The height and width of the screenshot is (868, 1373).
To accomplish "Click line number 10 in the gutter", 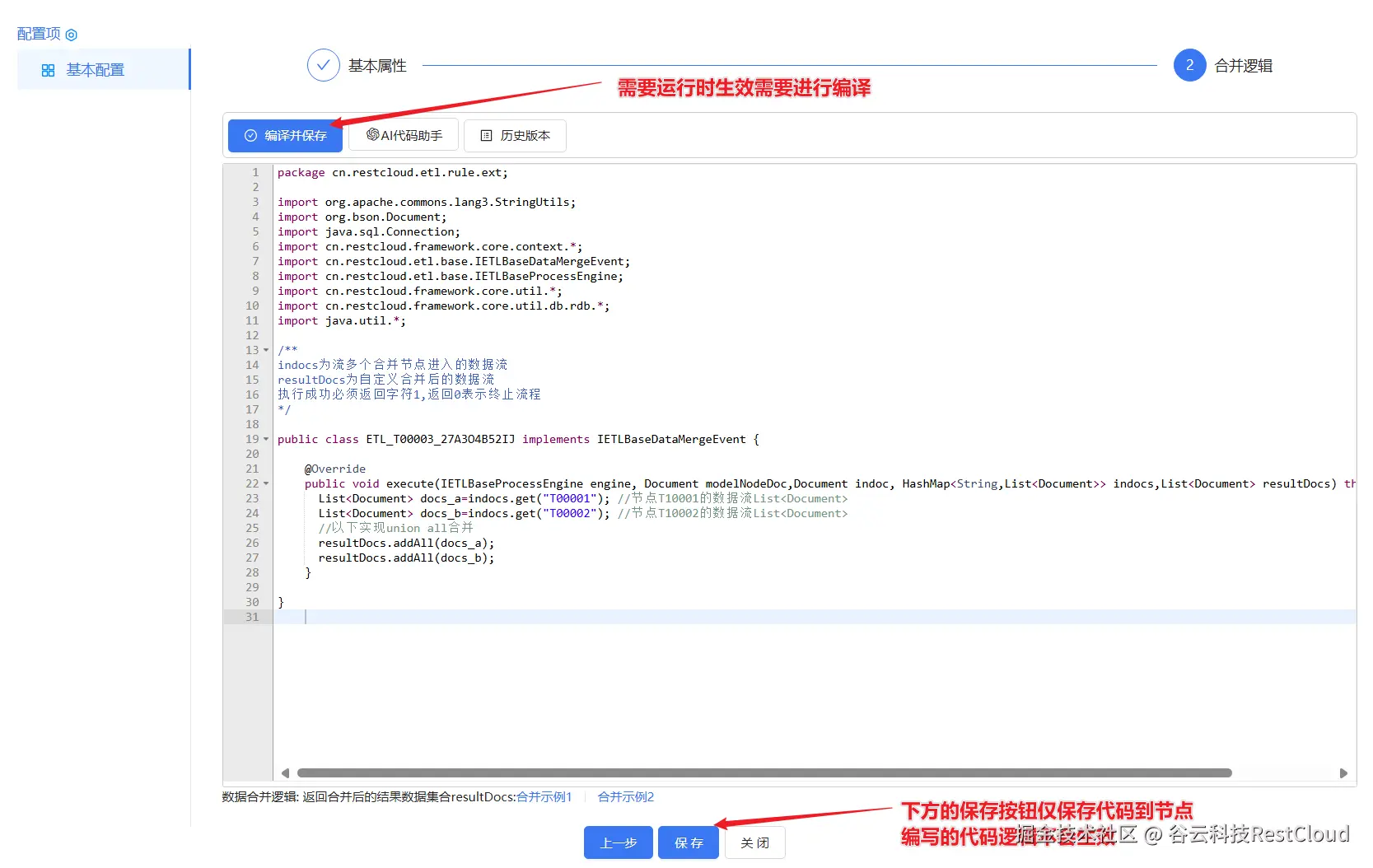I will coord(252,306).
